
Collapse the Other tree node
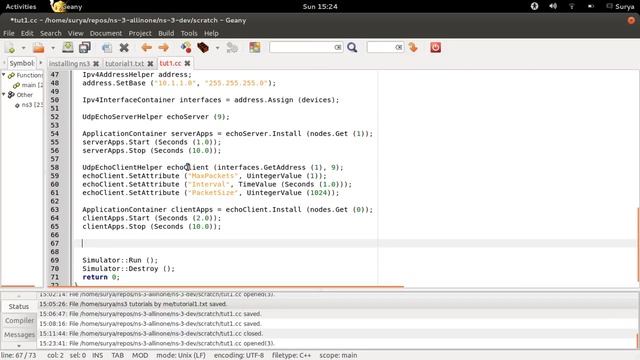tap(4, 94)
